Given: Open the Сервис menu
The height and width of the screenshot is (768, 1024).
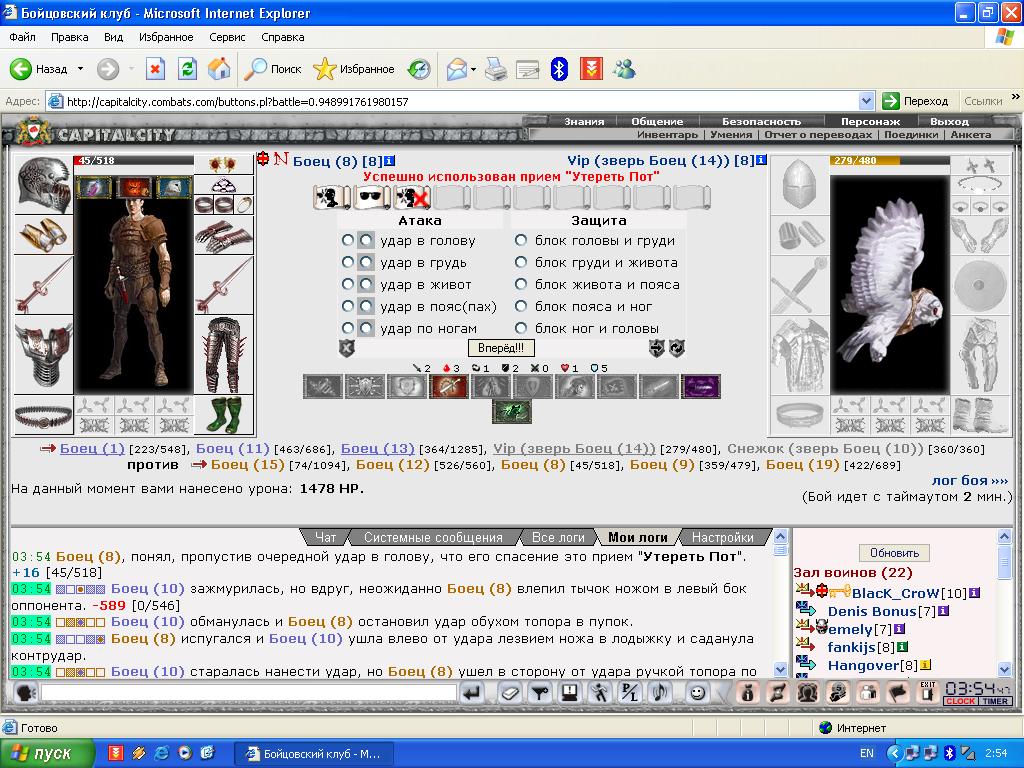Looking at the screenshot, I should click(227, 37).
